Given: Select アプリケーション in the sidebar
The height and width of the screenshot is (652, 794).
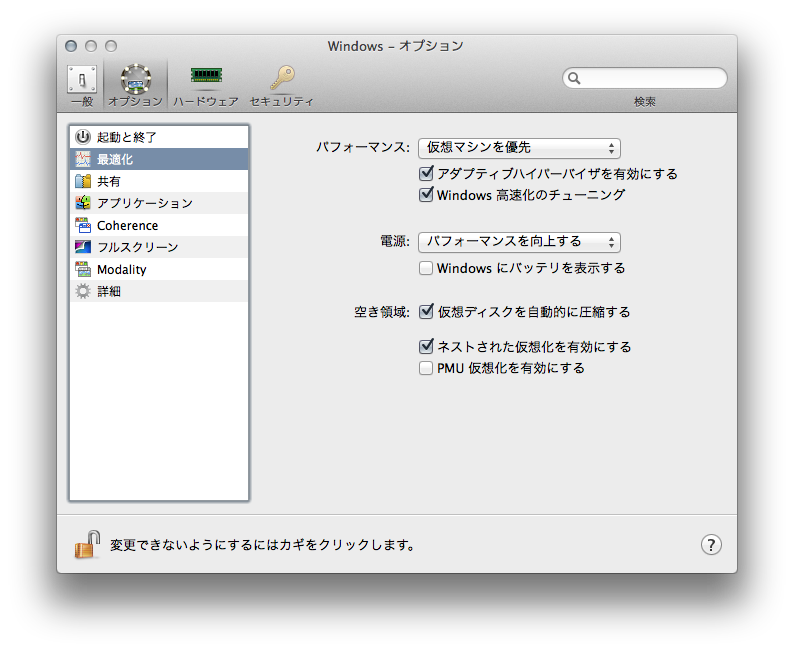Looking at the screenshot, I should click(159, 203).
